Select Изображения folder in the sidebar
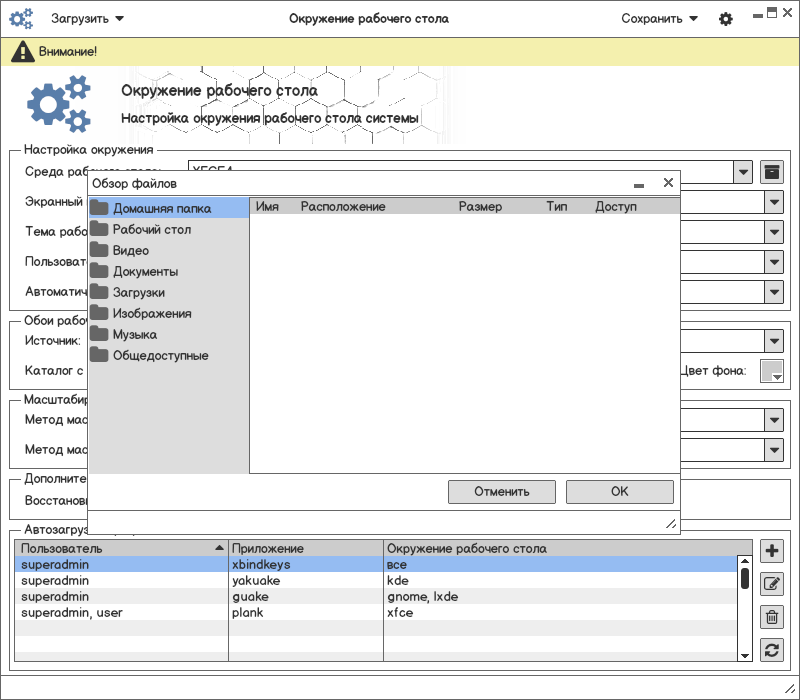The width and height of the screenshot is (800, 700). click(151, 314)
